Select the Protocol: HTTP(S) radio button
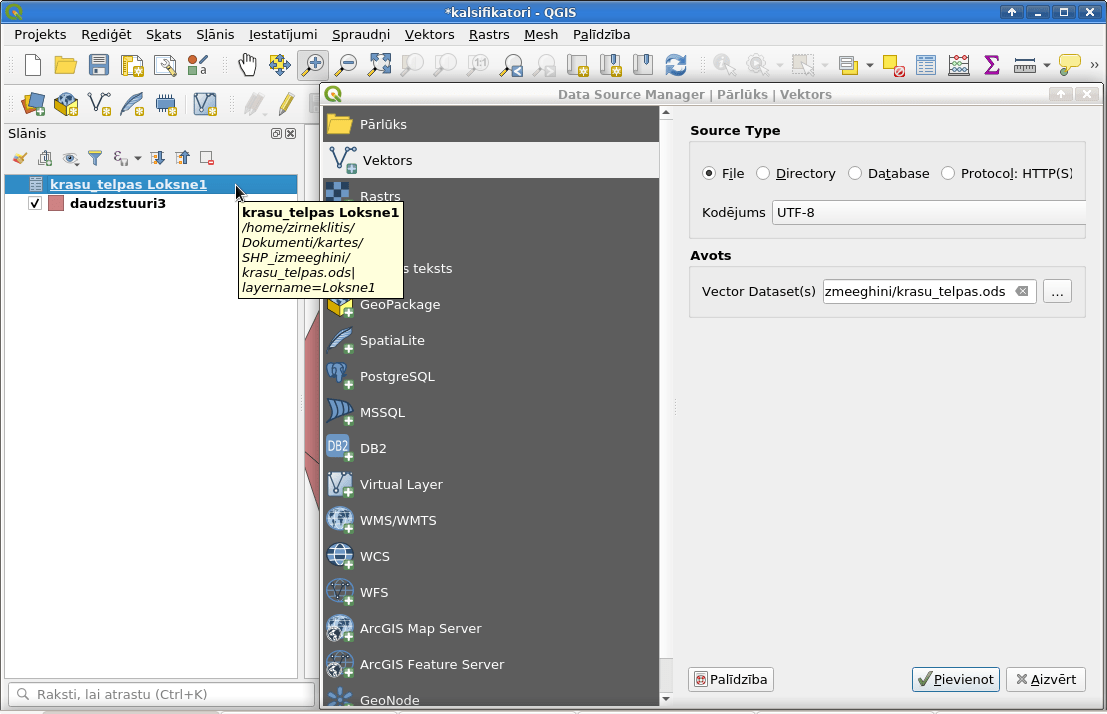Viewport: 1107px width, 714px height. pos(948,173)
